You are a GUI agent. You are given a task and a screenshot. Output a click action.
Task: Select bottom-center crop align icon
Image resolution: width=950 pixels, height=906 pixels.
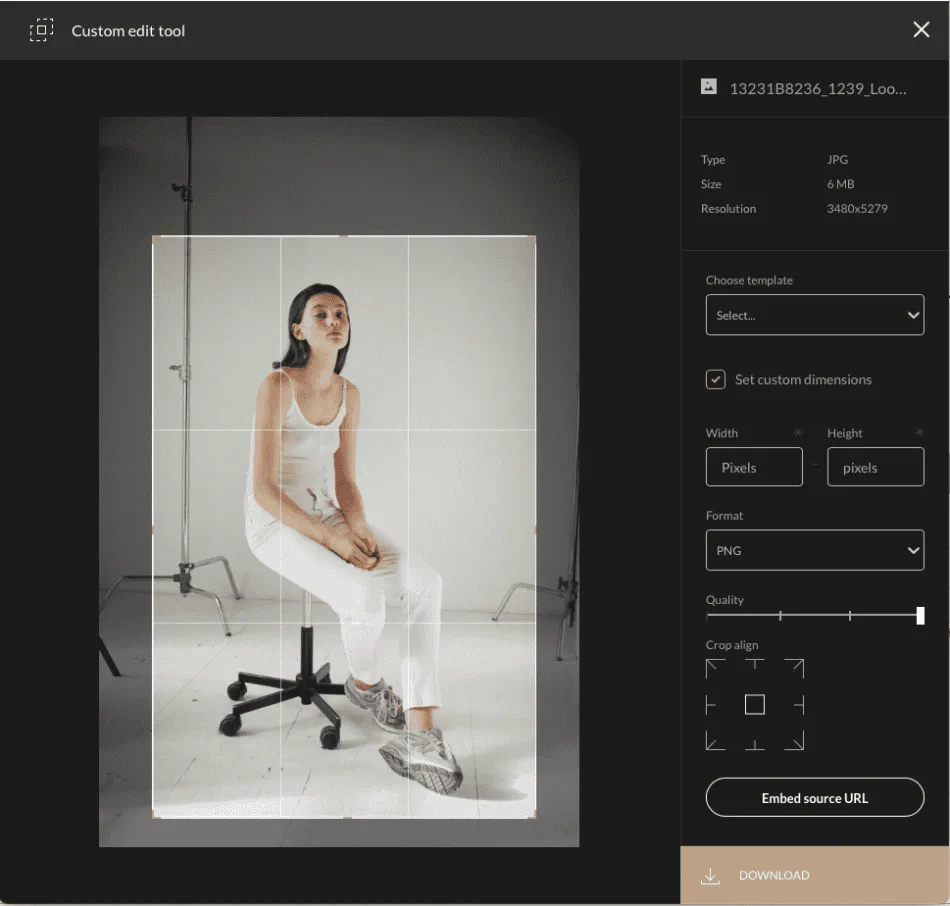click(x=754, y=745)
